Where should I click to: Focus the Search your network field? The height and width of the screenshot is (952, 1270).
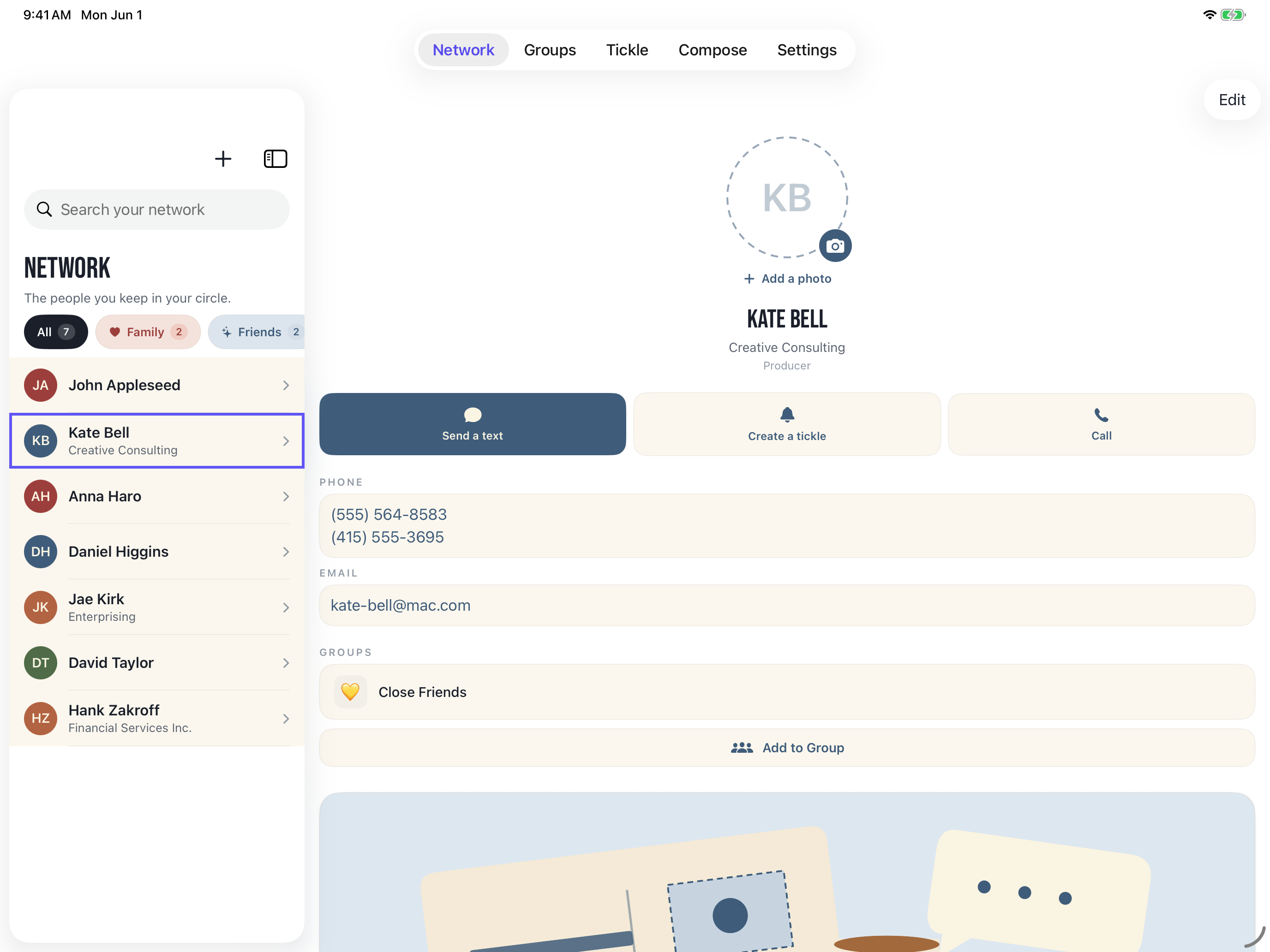(x=157, y=209)
